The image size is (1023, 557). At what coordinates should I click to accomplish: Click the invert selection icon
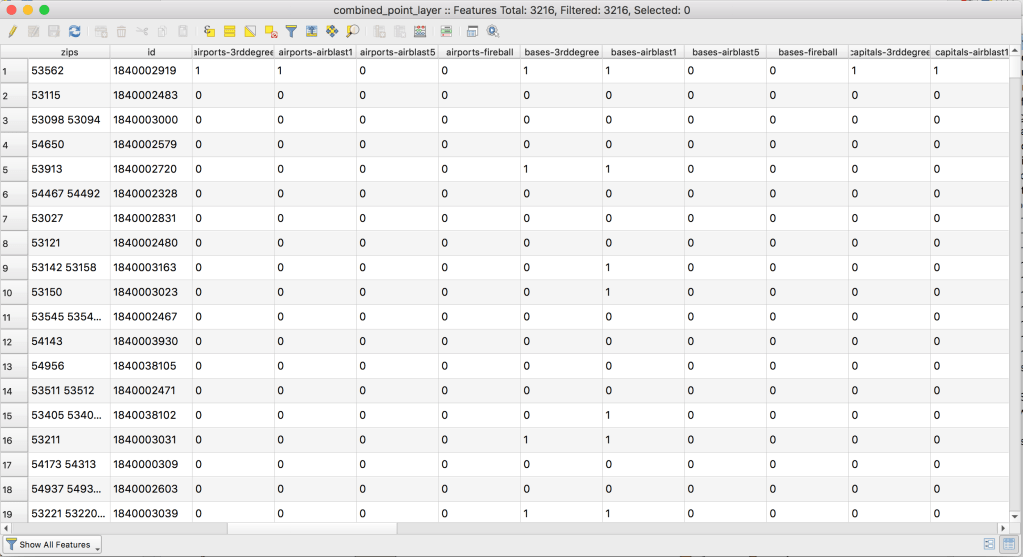tap(250, 32)
